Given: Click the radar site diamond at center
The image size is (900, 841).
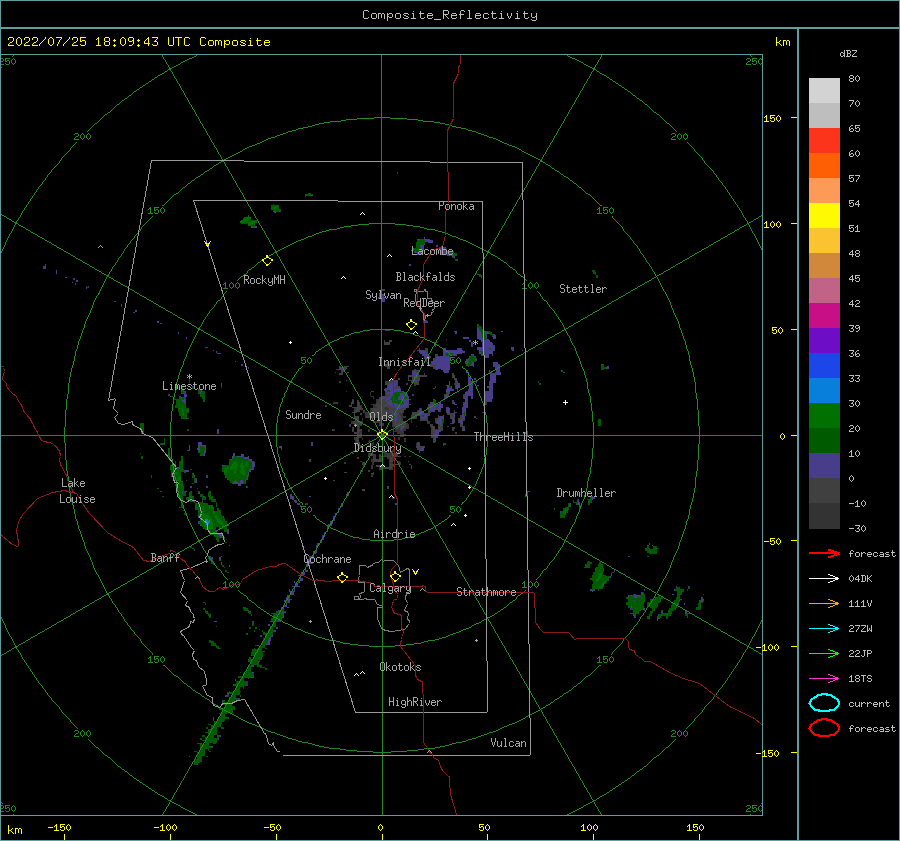Looking at the screenshot, I should [382, 435].
